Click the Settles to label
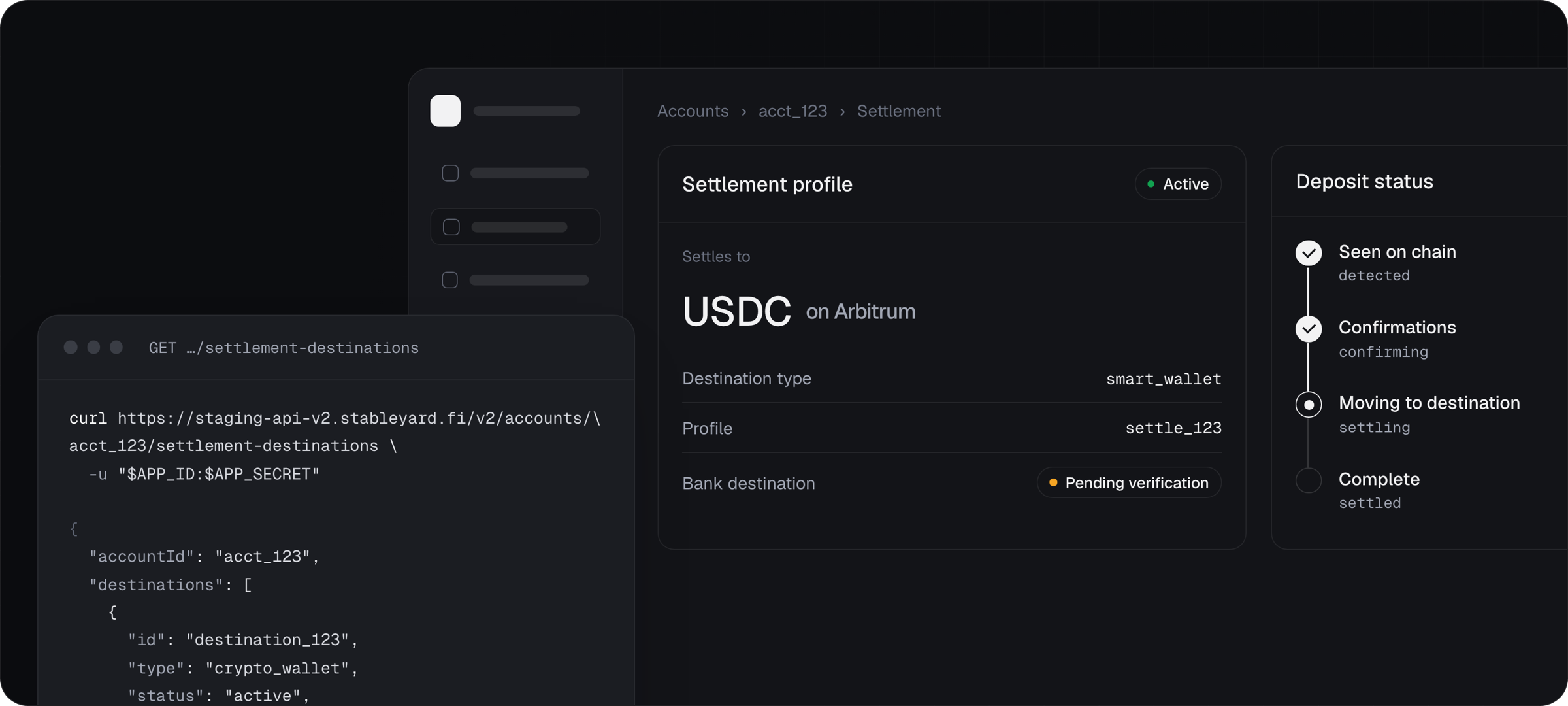Viewport: 1568px width, 706px height. point(716,257)
